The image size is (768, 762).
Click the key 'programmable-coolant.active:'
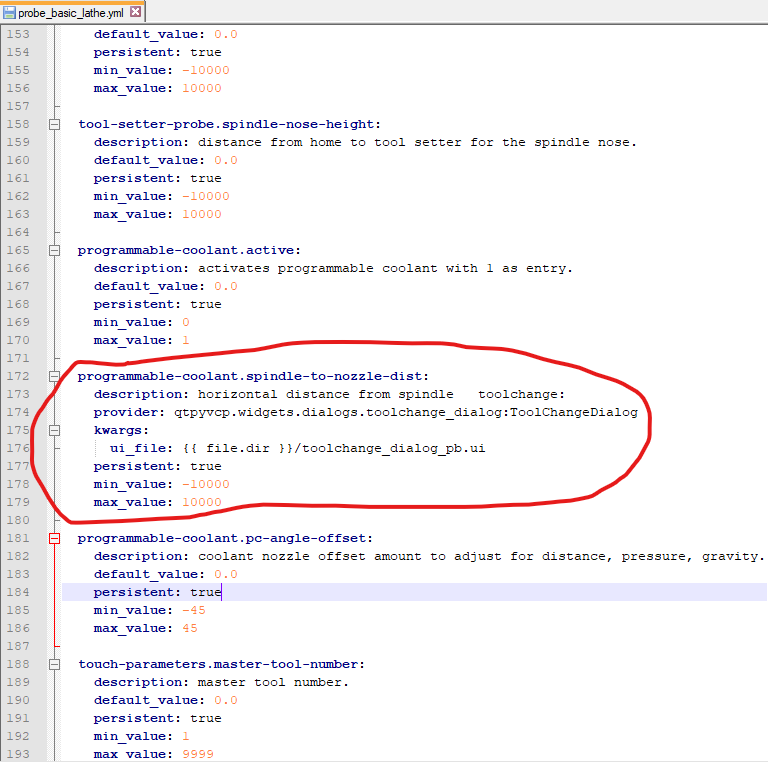click(x=189, y=250)
